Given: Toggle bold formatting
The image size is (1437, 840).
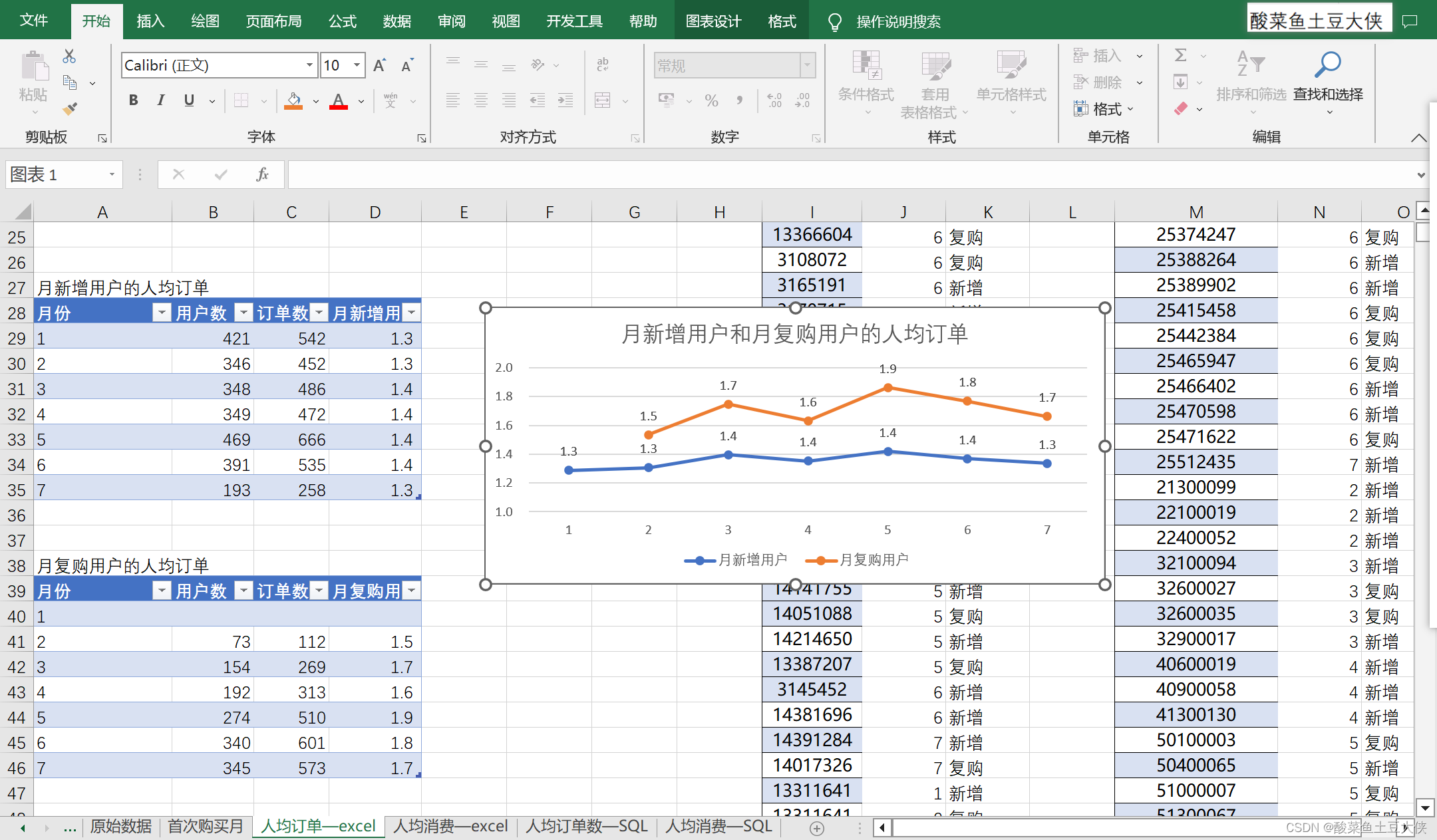Looking at the screenshot, I should tap(133, 100).
